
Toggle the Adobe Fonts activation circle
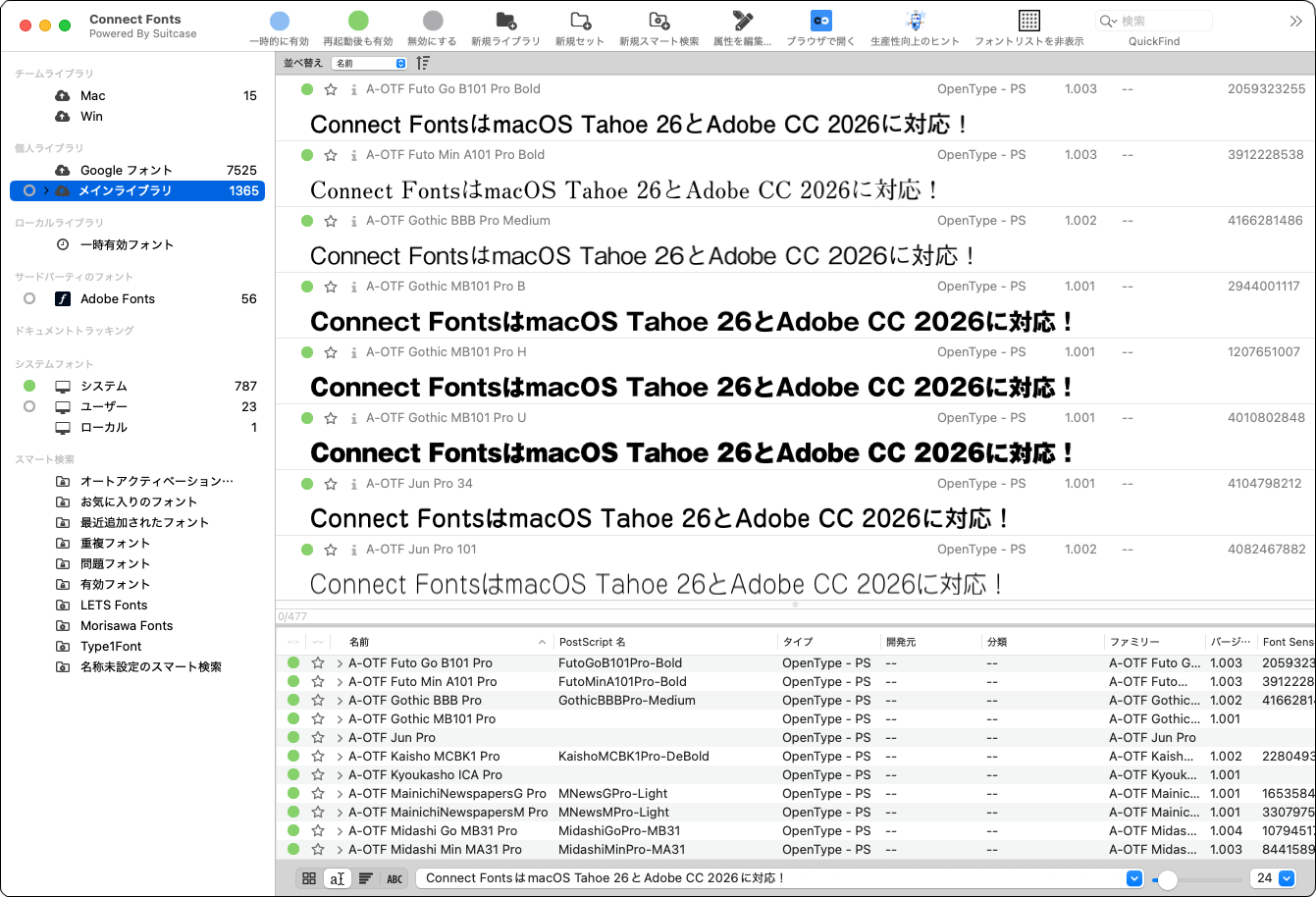(x=29, y=298)
